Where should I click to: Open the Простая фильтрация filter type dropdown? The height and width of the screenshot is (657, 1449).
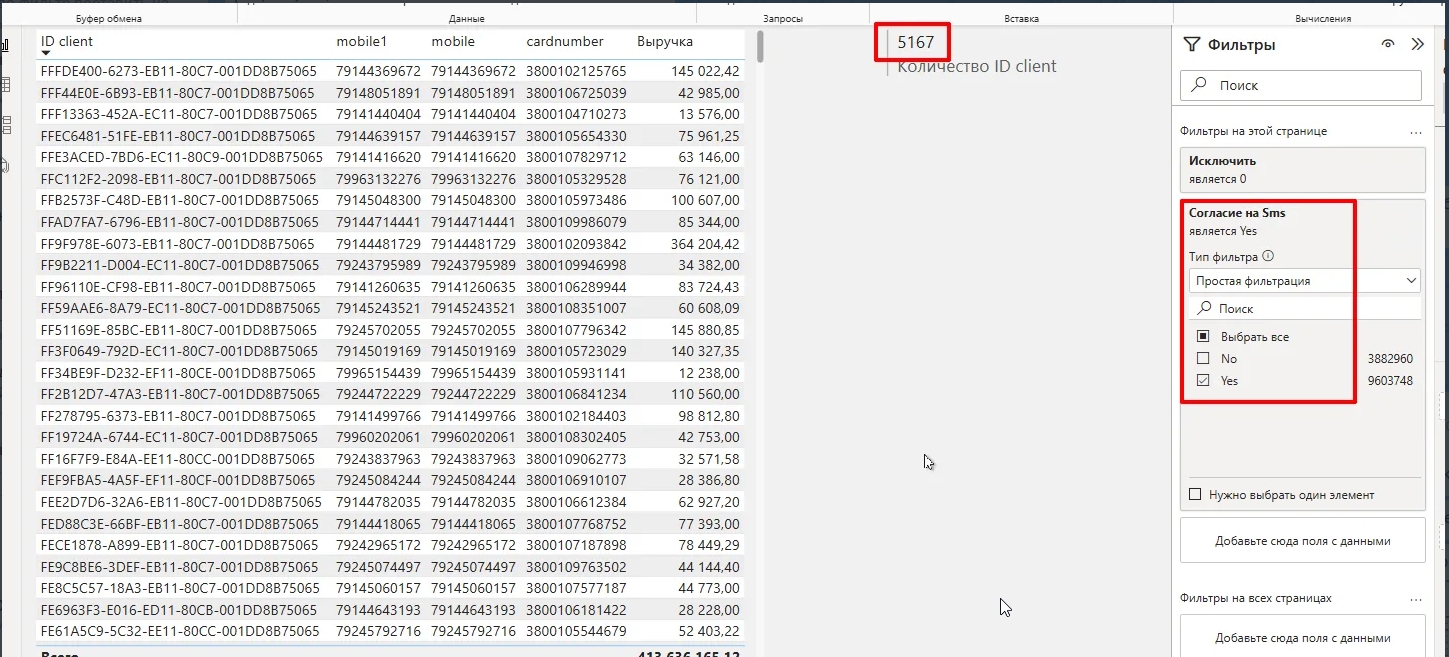(1304, 281)
